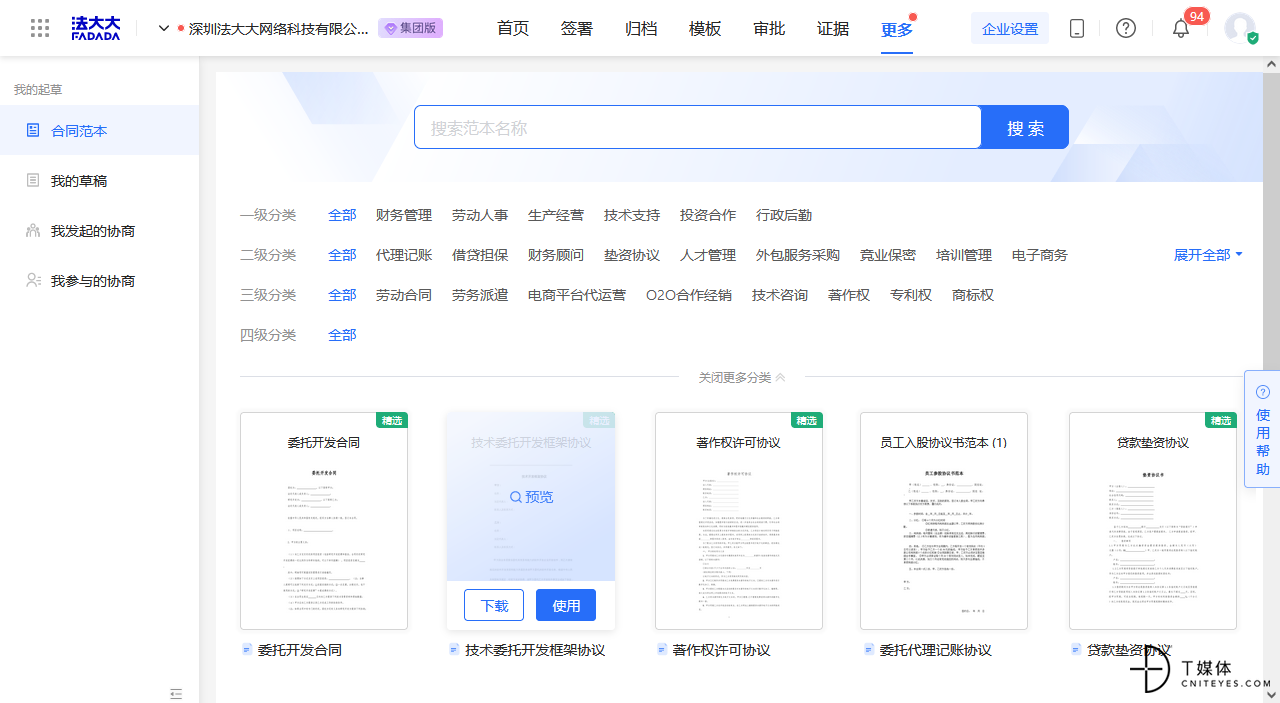Filter 三级分类 by 电商平台代运营
This screenshot has height=703, width=1280.
(577, 295)
